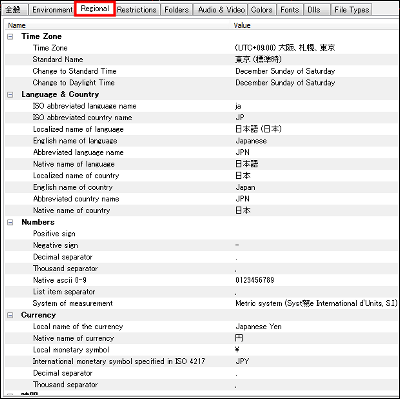Collapse the Currency group
This screenshot has width=400, height=399.
point(10,315)
